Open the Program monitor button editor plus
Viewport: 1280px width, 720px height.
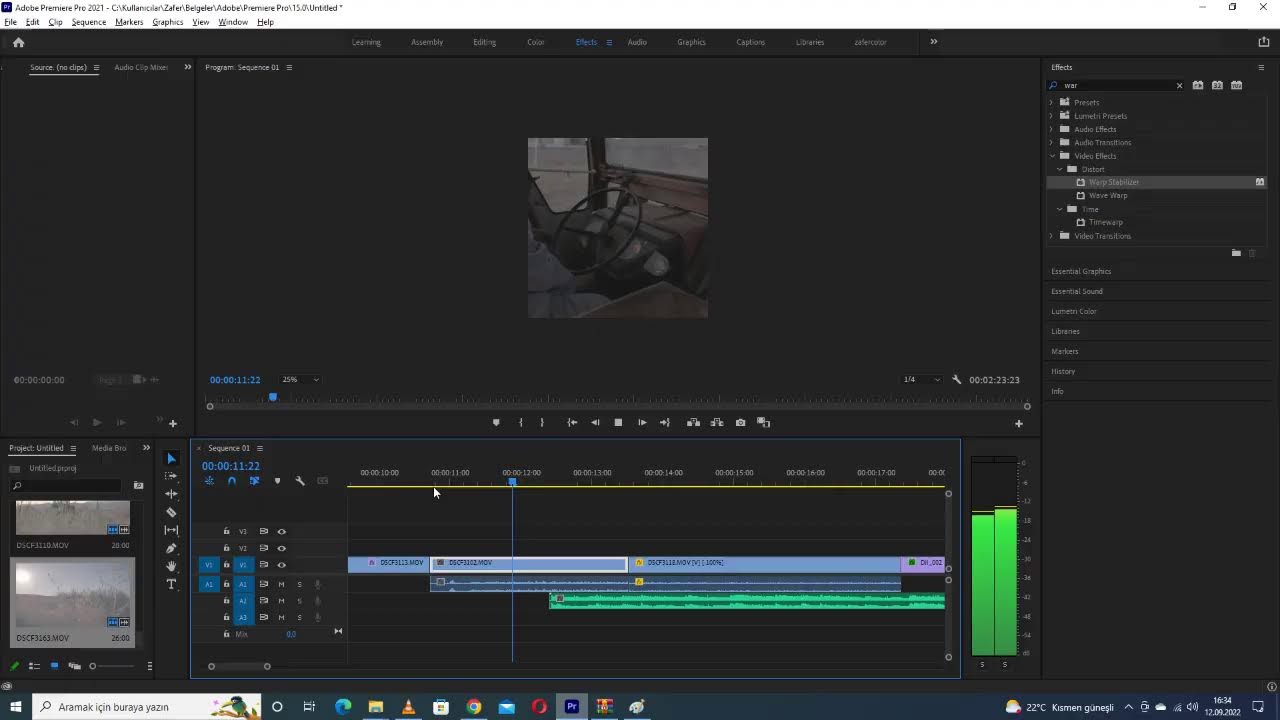click(x=1019, y=423)
